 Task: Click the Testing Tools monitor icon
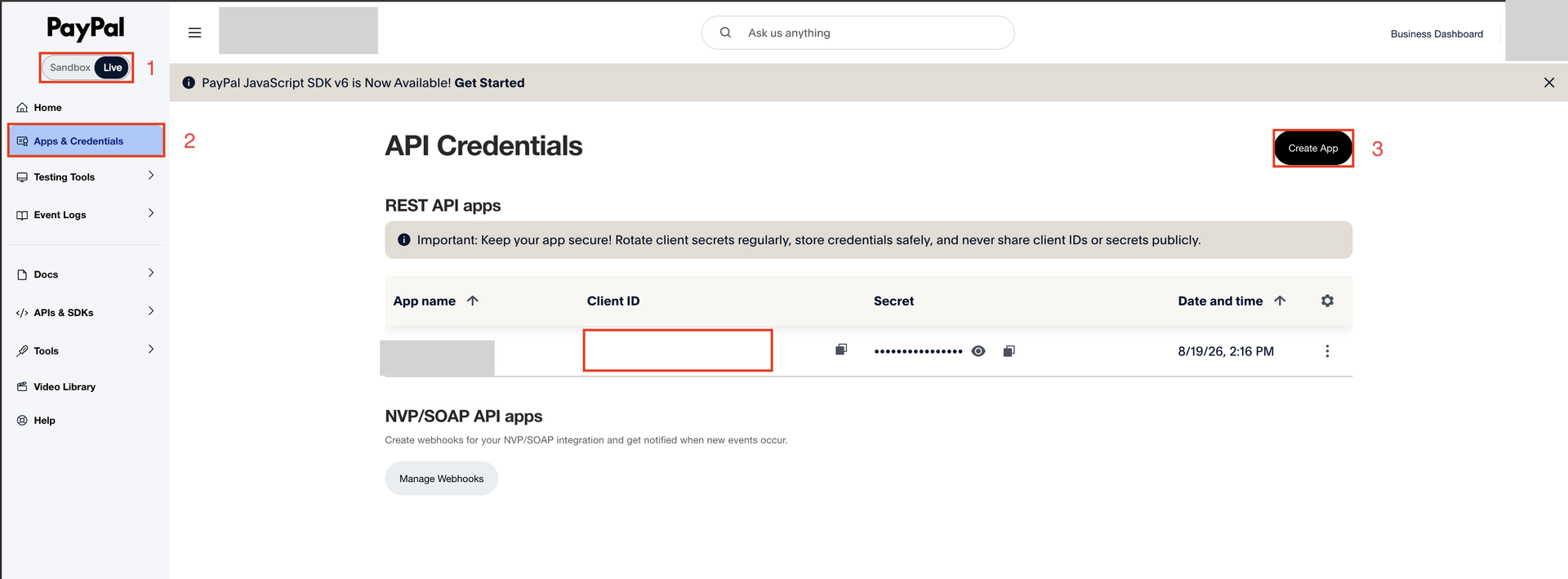(22, 177)
